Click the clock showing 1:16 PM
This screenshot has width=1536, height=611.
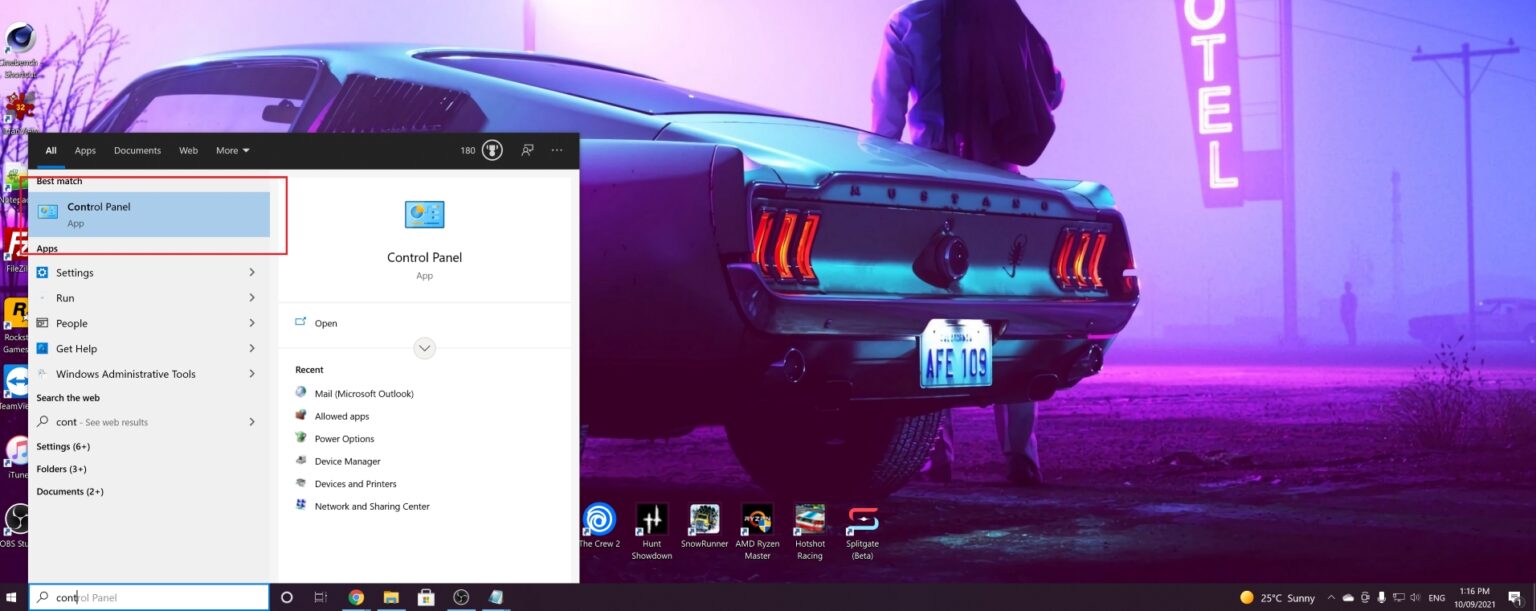click(x=1474, y=597)
